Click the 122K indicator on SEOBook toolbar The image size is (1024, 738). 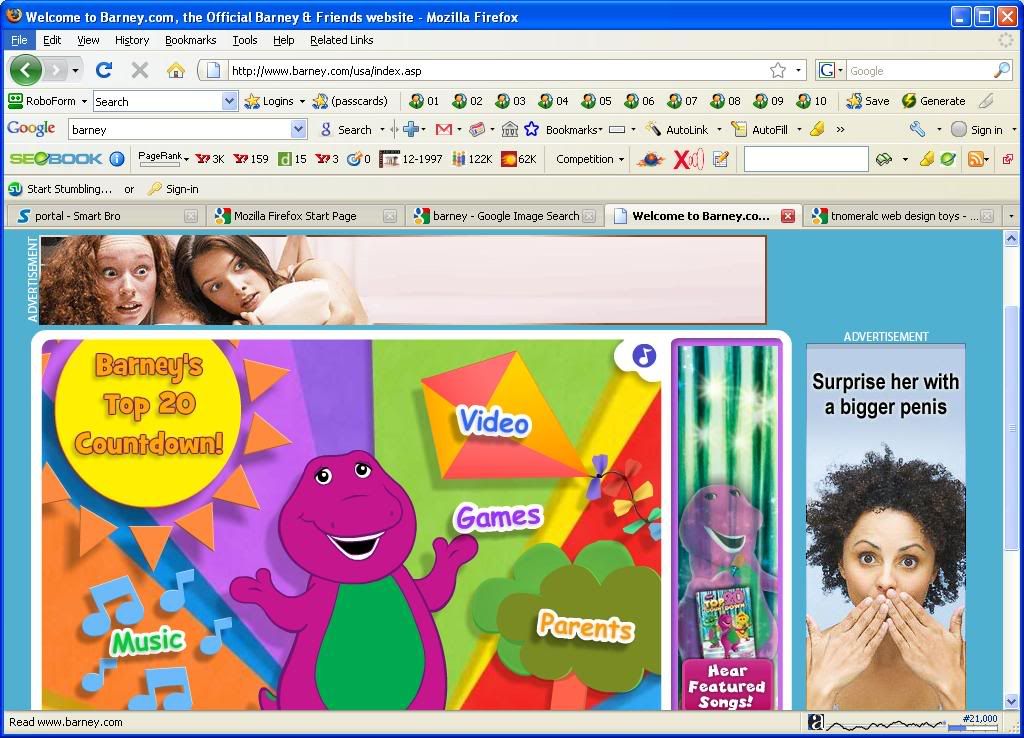click(x=472, y=159)
